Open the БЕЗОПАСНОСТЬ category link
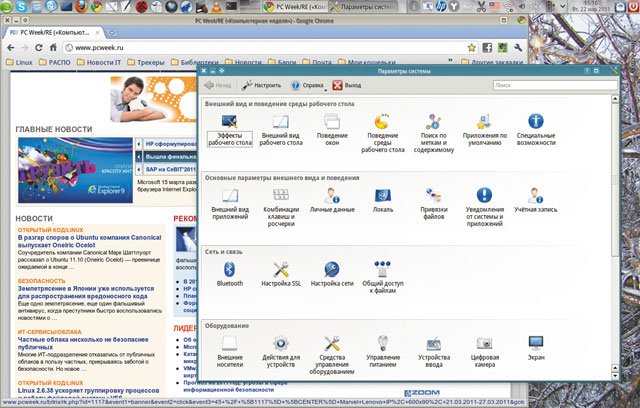Viewport: 640px width, 408px height. pos(41,281)
